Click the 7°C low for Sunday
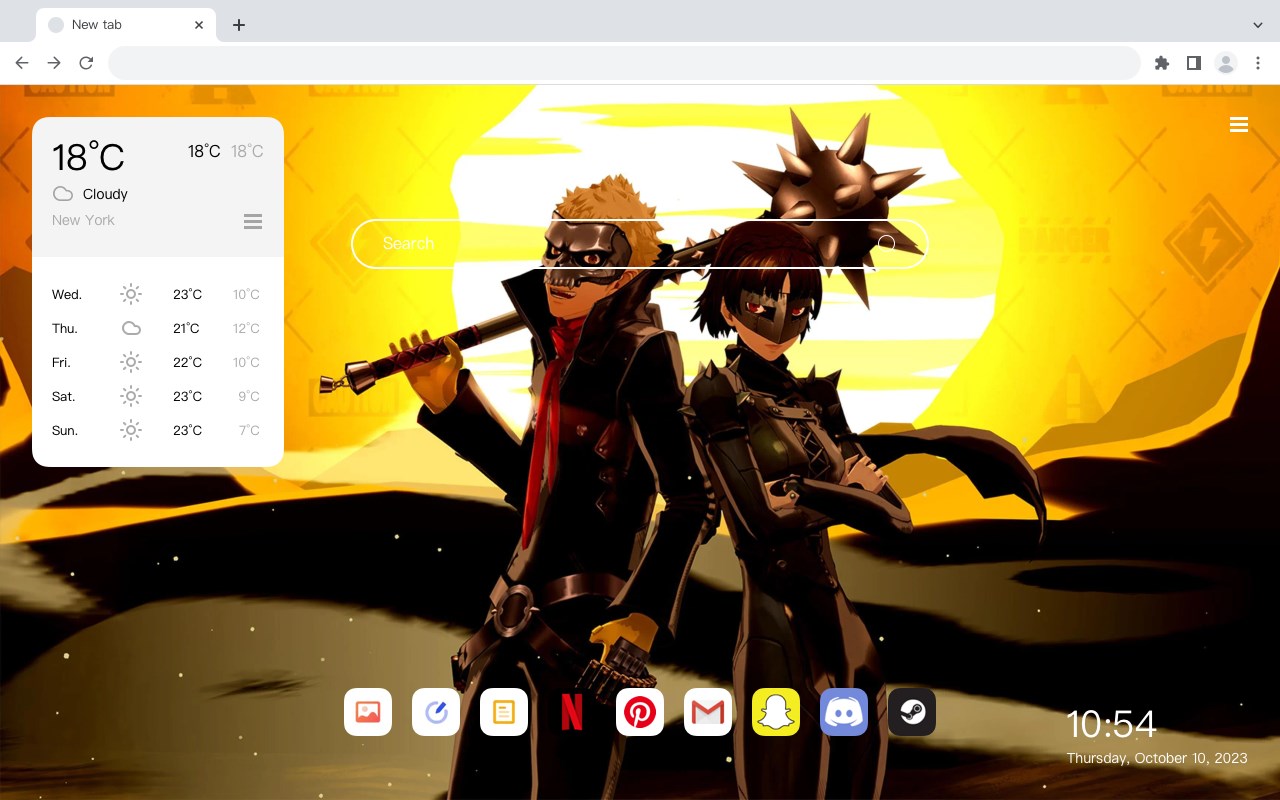 (x=249, y=430)
